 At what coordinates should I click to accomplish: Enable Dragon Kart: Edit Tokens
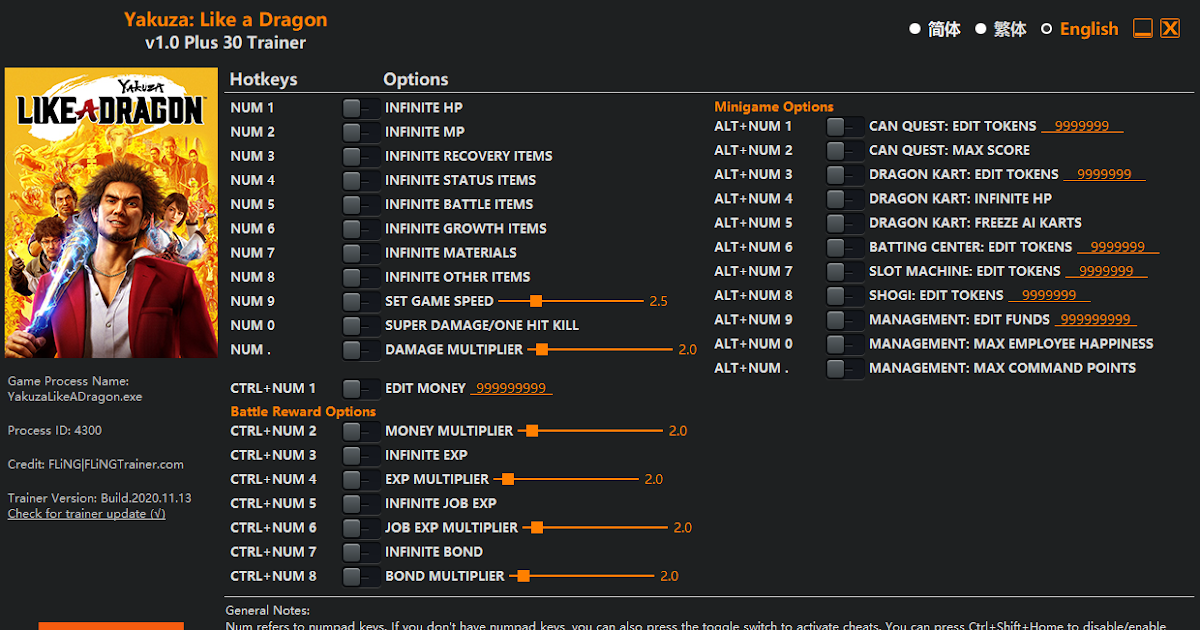pyautogui.click(x=845, y=174)
